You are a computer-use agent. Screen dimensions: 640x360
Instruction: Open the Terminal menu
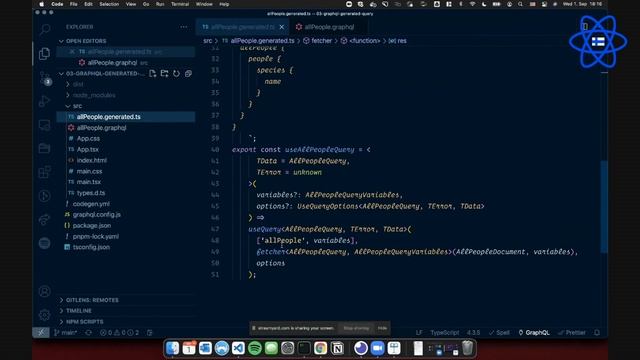[180, 4]
